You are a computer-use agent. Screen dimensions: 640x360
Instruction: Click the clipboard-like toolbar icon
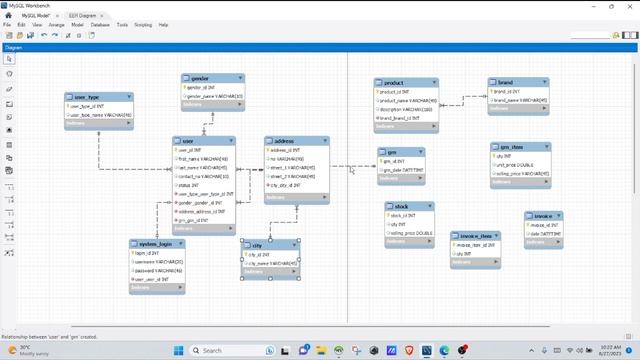[91, 36]
